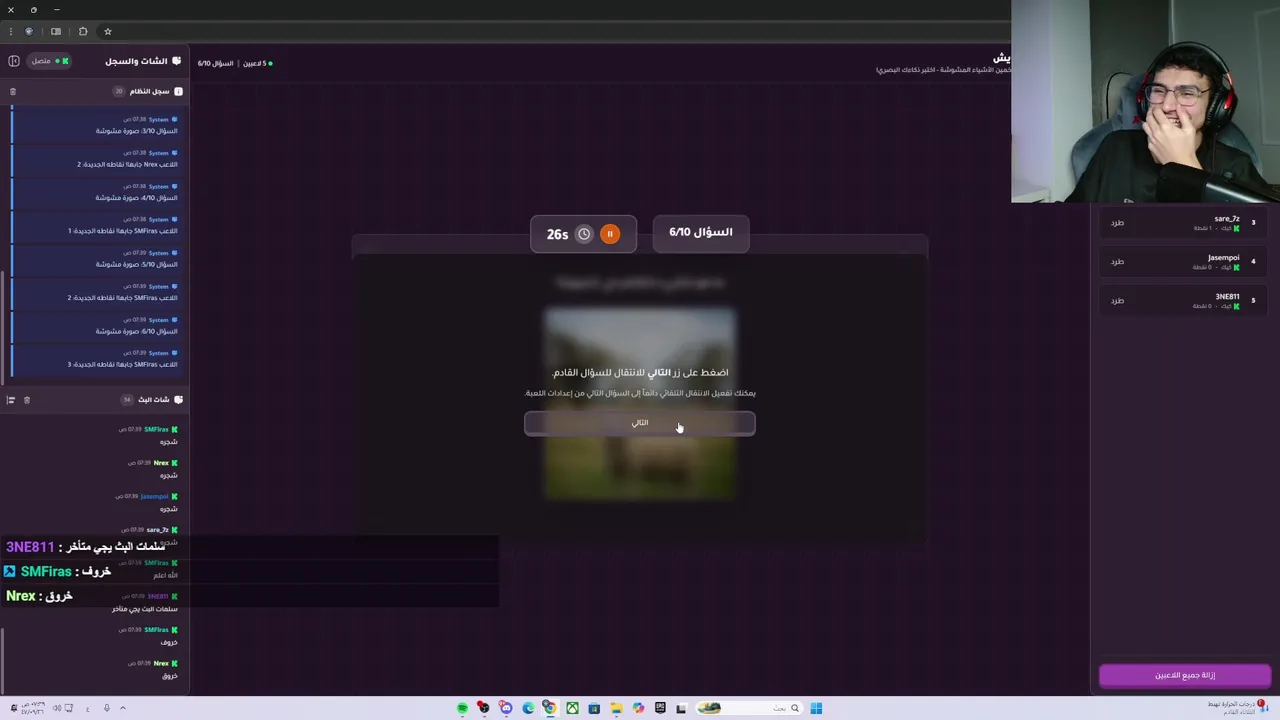Screen dimensions: 1280x720
Task: Open the Windows Start menu
Action: 816,708
